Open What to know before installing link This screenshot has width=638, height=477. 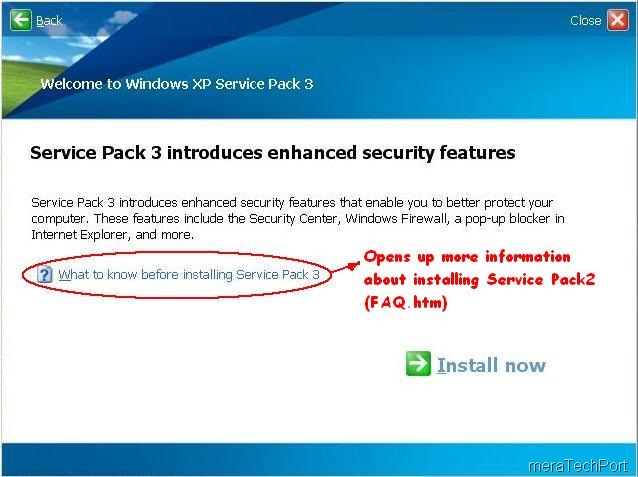(x=189, y=275)
